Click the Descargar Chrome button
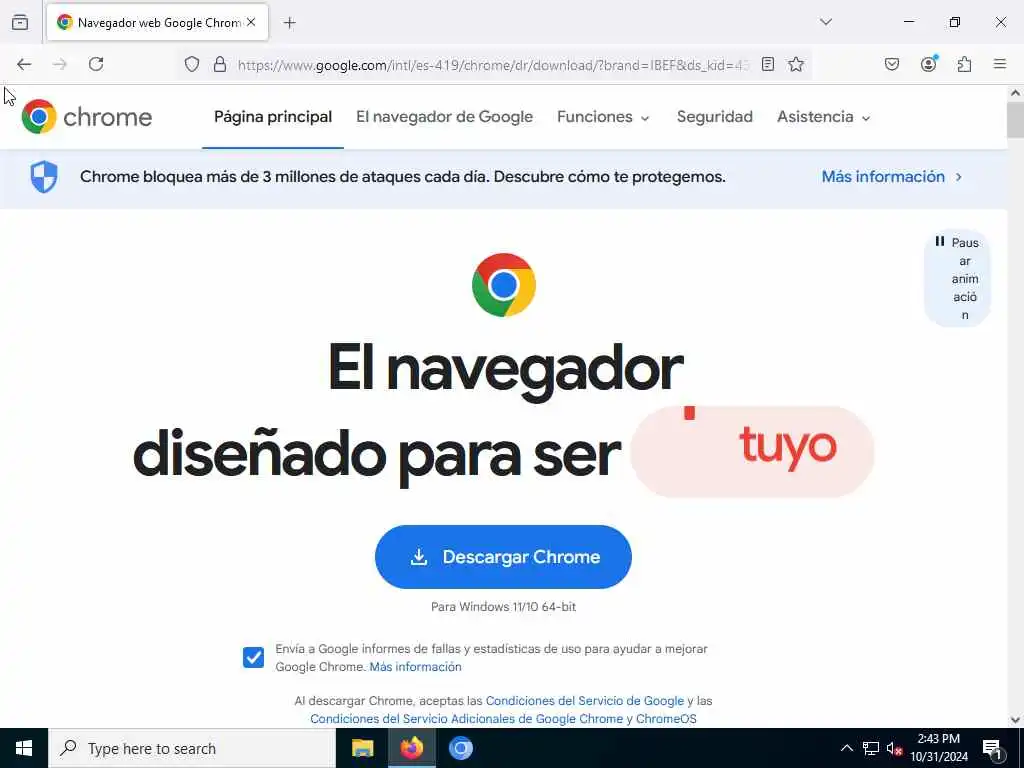The image size is (1024, 768). point(503,557)
